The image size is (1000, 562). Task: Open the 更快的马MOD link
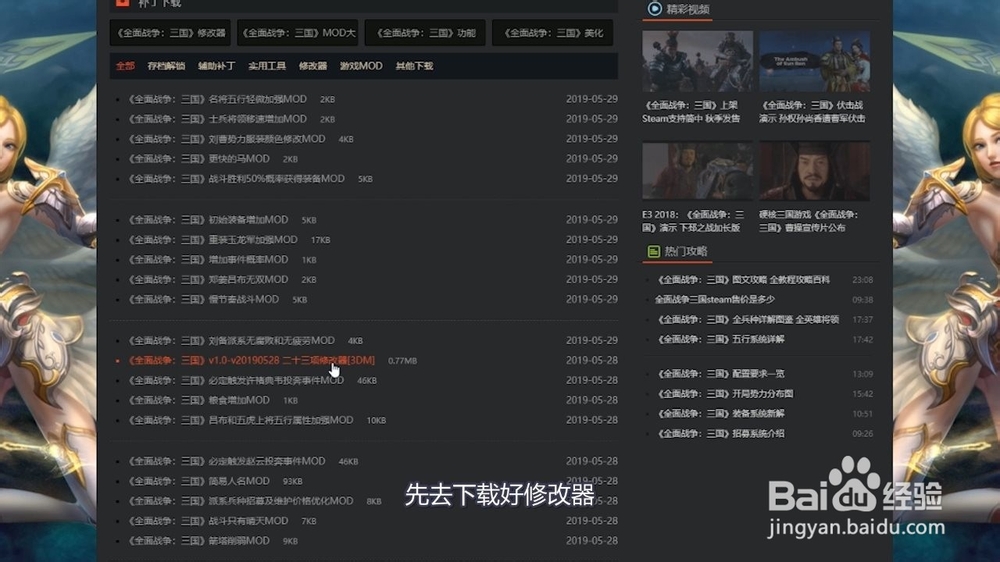pos(199,158)
